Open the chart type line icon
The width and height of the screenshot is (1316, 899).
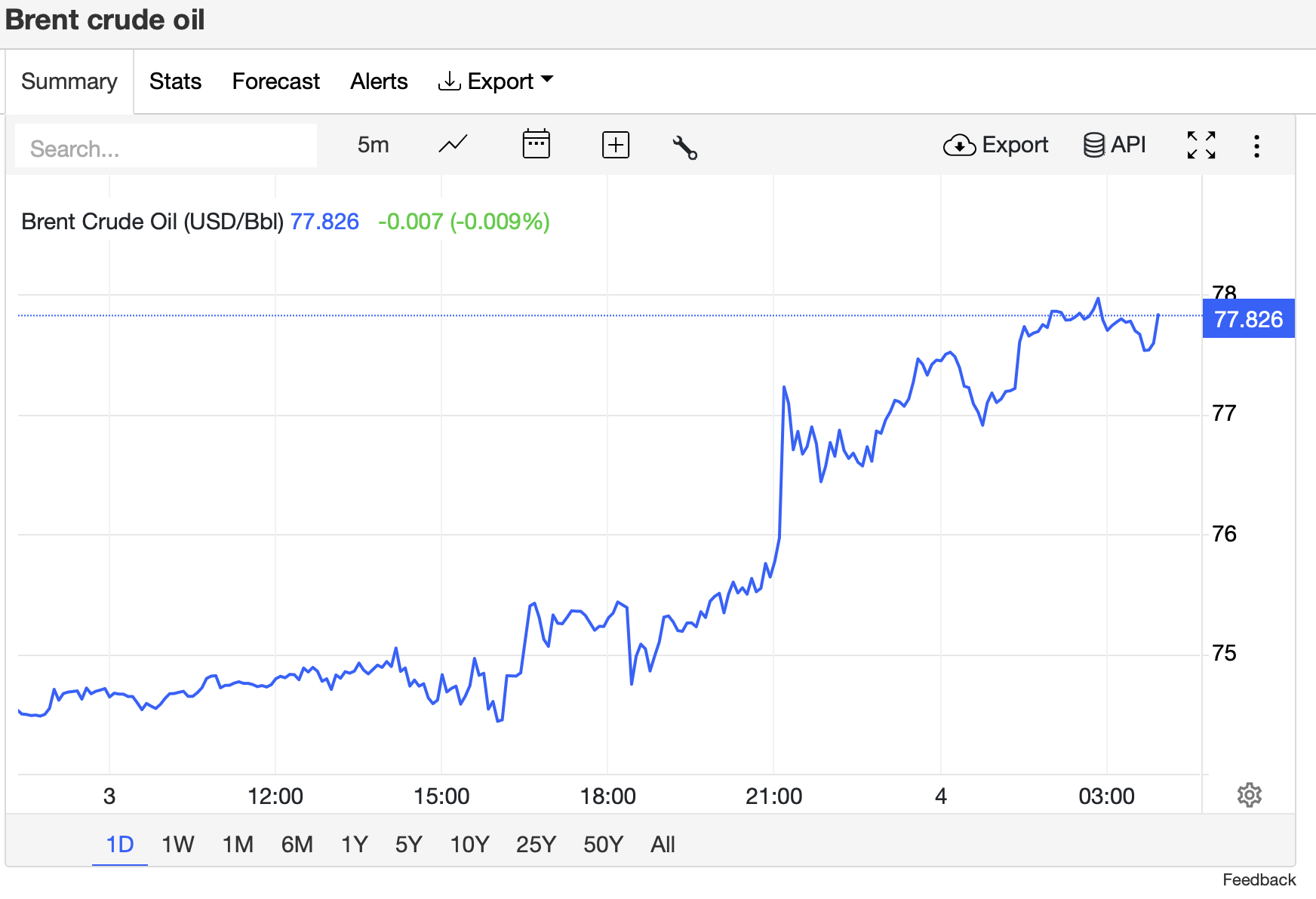(453, 144)
